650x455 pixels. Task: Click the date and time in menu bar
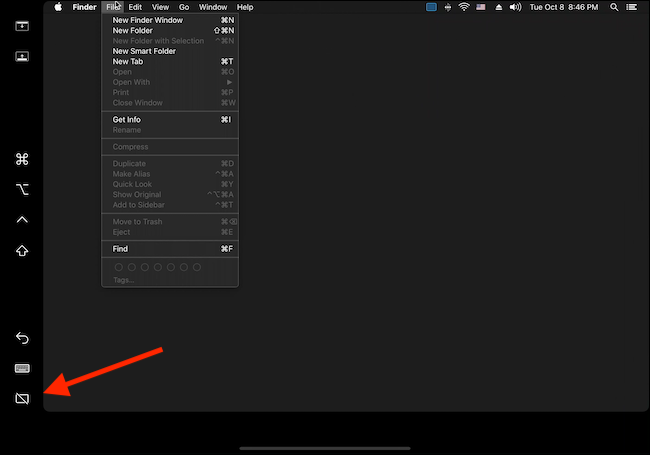[564, 7]
